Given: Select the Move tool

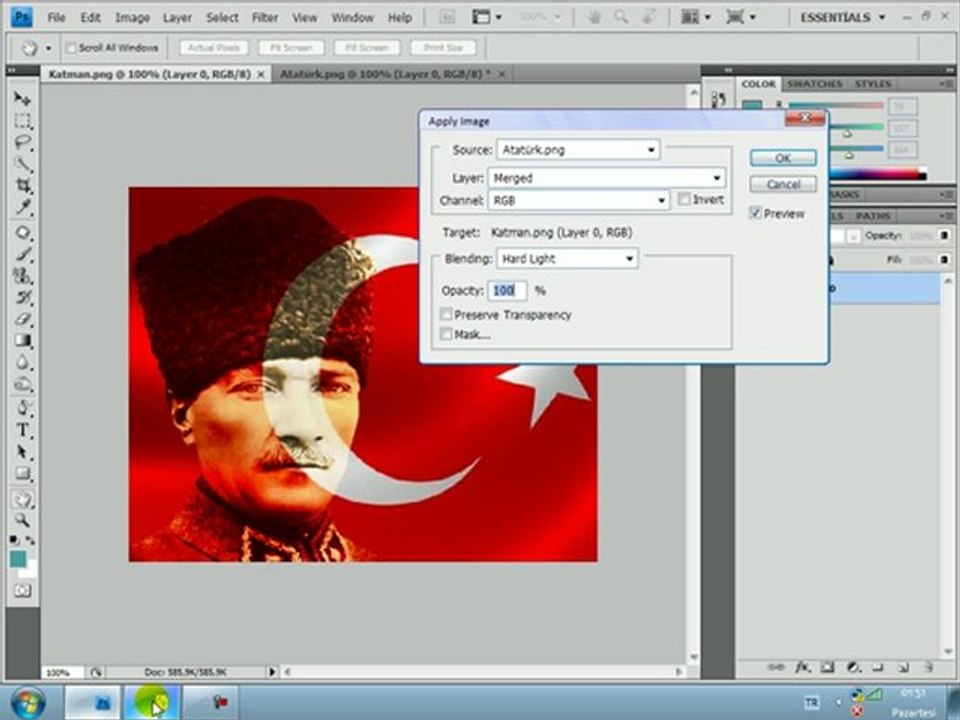Looking at the screenshot, I should (22, 99).
